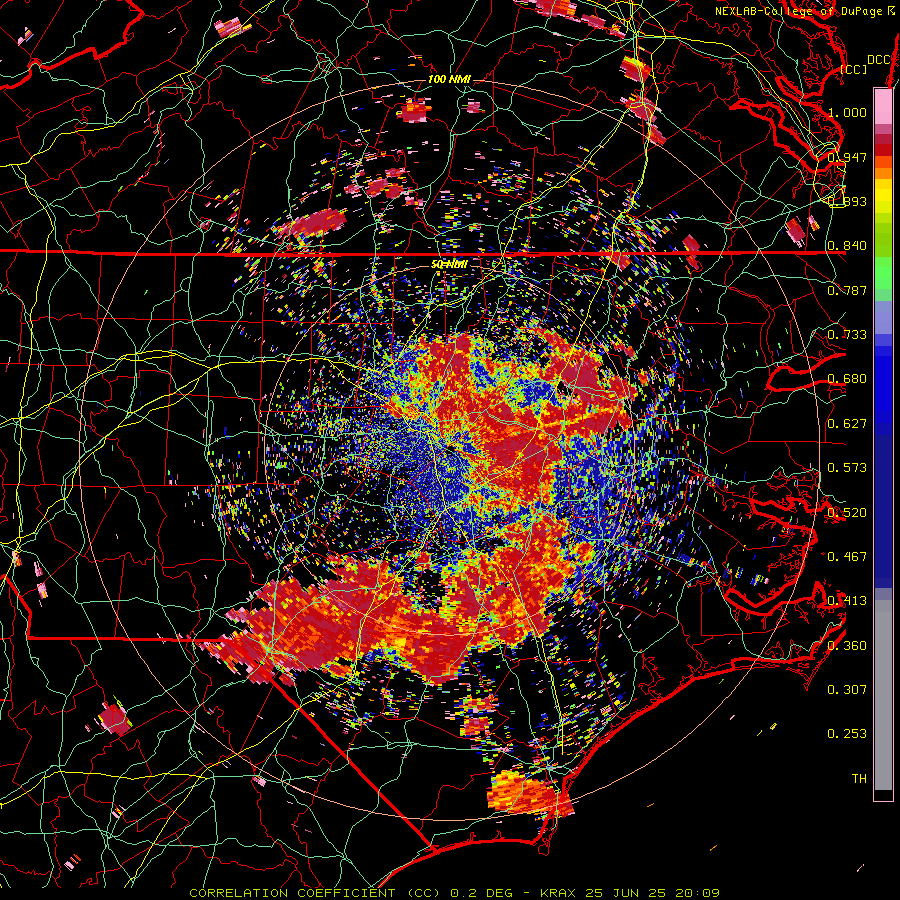Click the 1.000 value on the color scale
Image resolution: width=900 pixels, height=900 pixels.
coord(847,112)
